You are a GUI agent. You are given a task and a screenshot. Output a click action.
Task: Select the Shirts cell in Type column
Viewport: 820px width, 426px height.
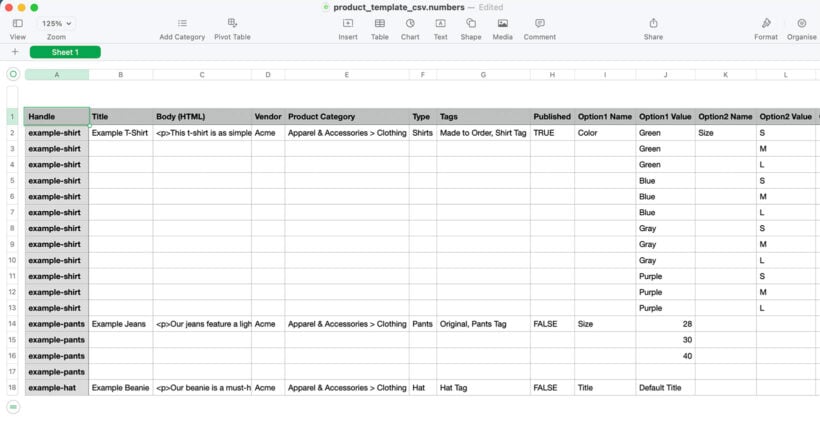[423, 133]
